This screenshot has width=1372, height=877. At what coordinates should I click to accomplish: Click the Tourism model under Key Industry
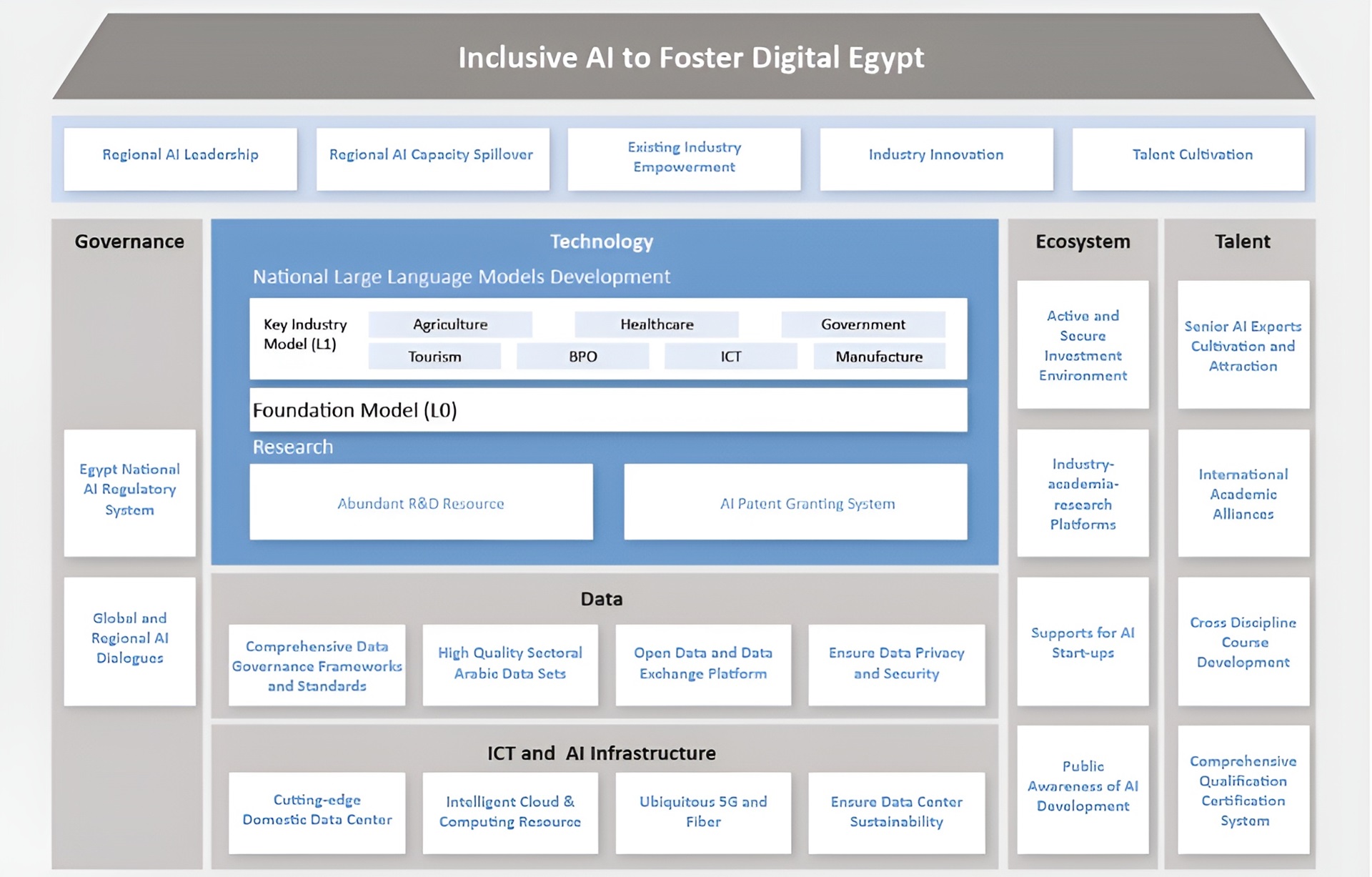pos(434,356)
